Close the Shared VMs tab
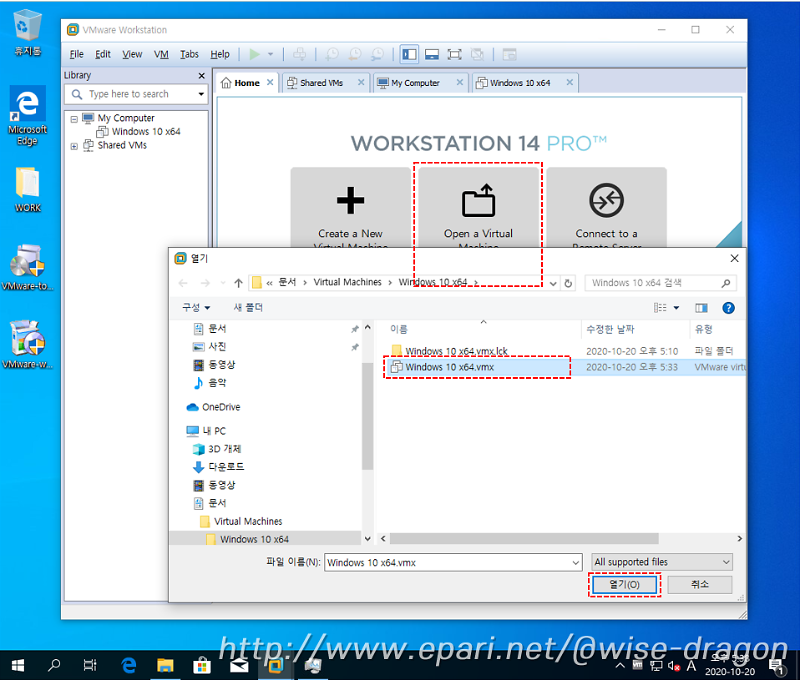This screenshot has height=680, width=800. pos(361,82)
